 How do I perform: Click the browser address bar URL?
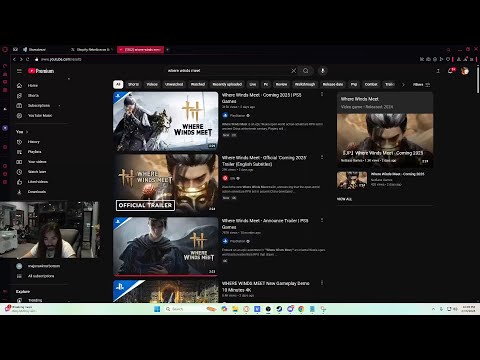click(61, 59)
